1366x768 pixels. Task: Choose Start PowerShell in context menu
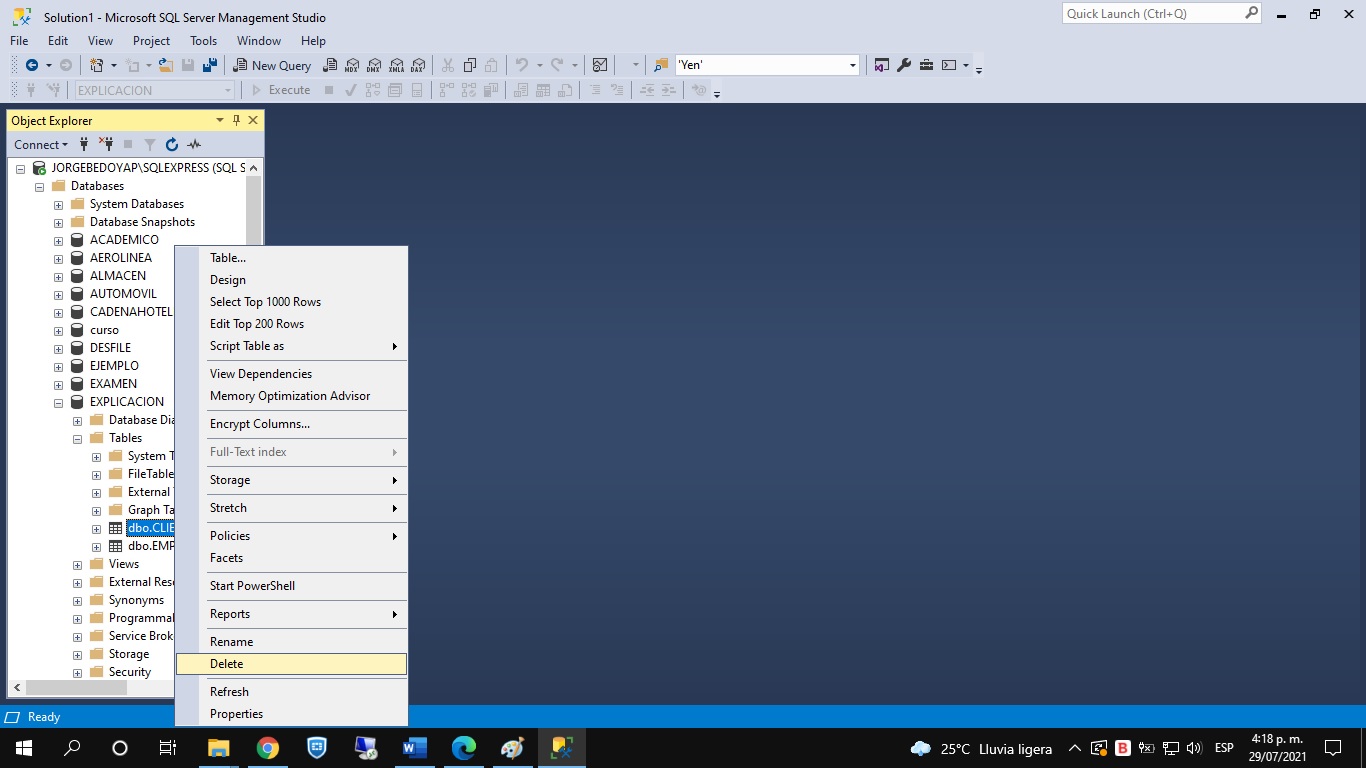[291, 586]
